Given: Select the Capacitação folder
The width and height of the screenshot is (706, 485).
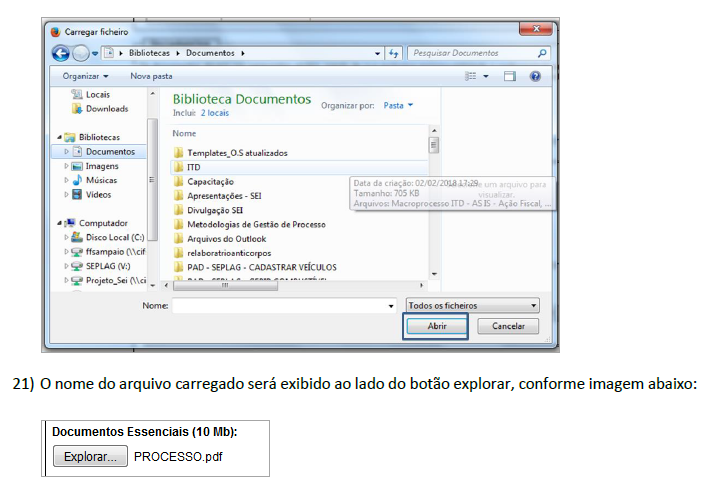Looking at the screenshot, I should (x=210, y=182).
